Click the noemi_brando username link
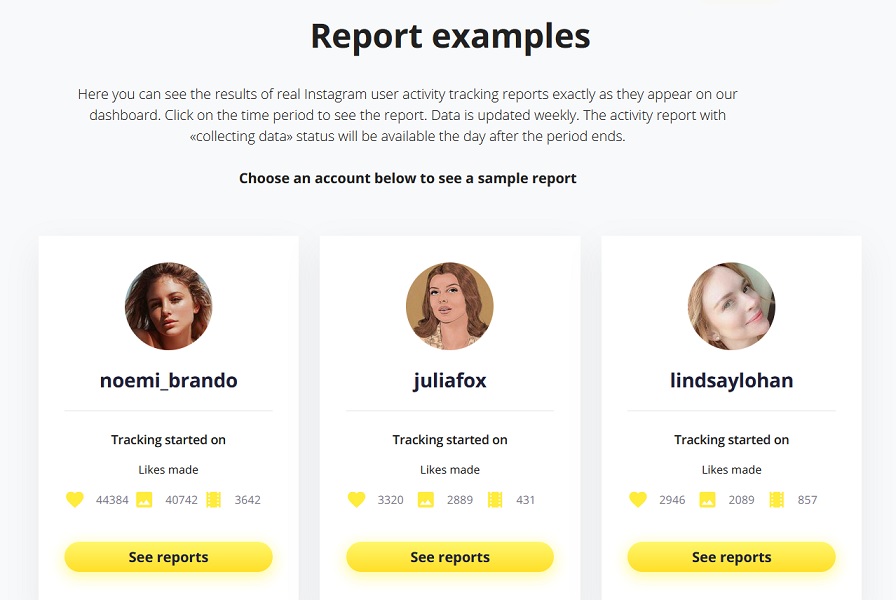 (168, 380)
